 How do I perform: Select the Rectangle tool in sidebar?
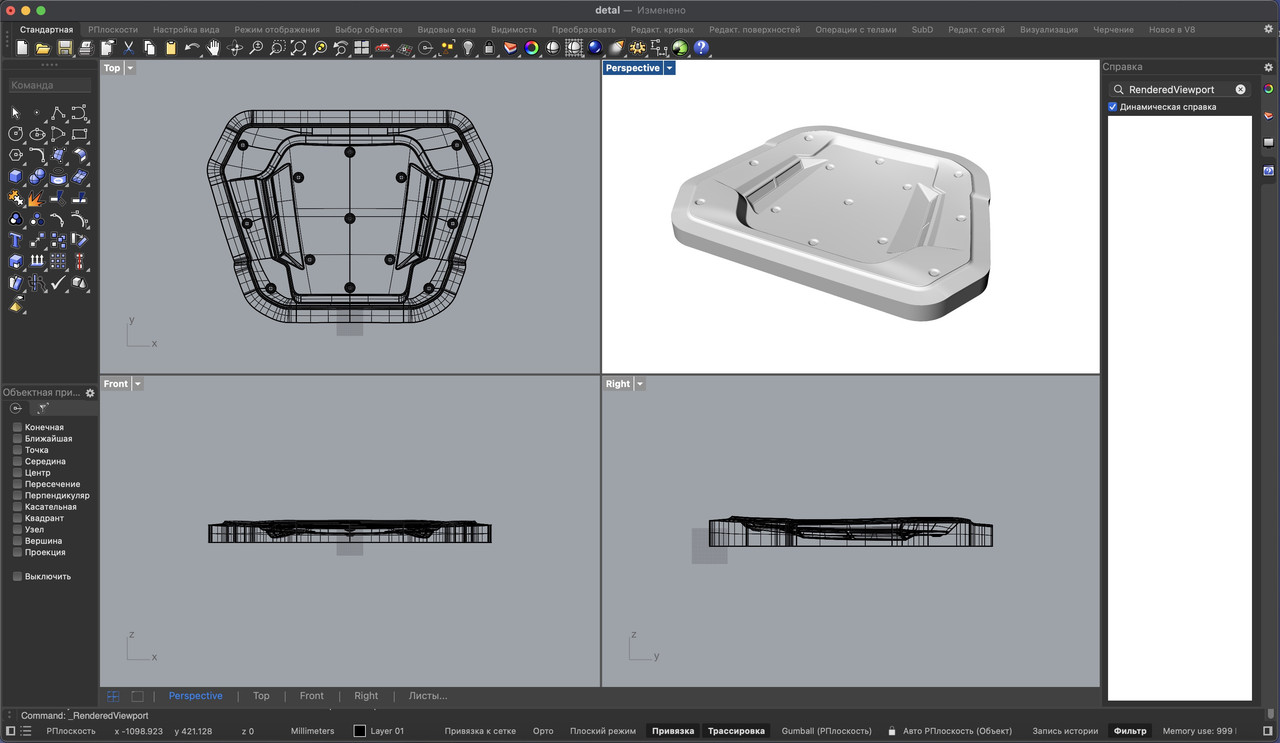click(x=80, y=134)
